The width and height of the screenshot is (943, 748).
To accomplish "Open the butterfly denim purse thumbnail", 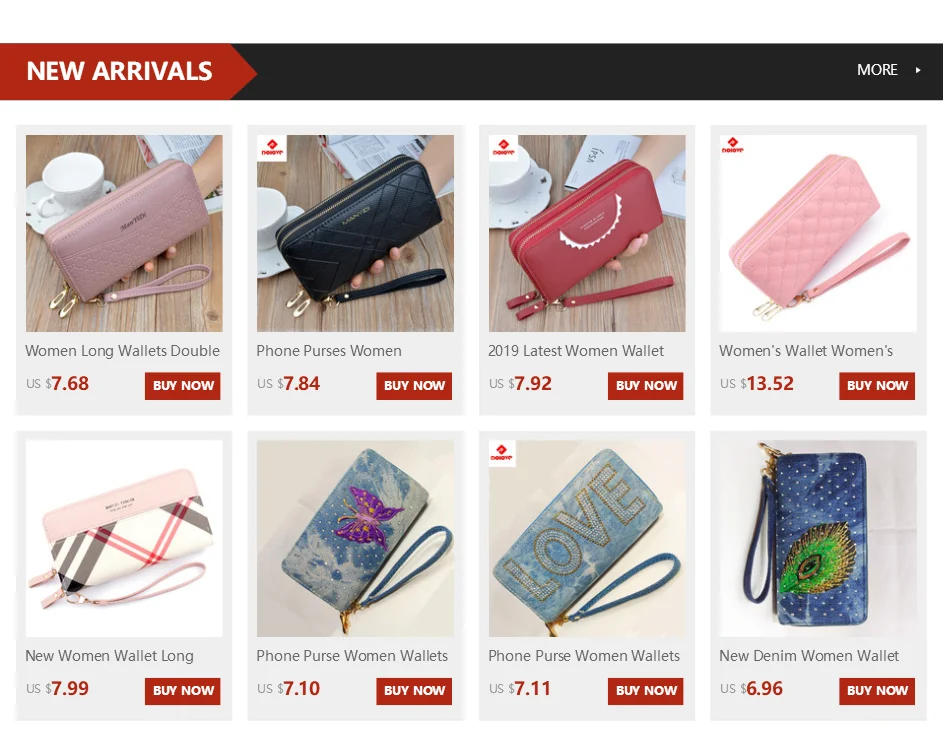I will (355, 539).
